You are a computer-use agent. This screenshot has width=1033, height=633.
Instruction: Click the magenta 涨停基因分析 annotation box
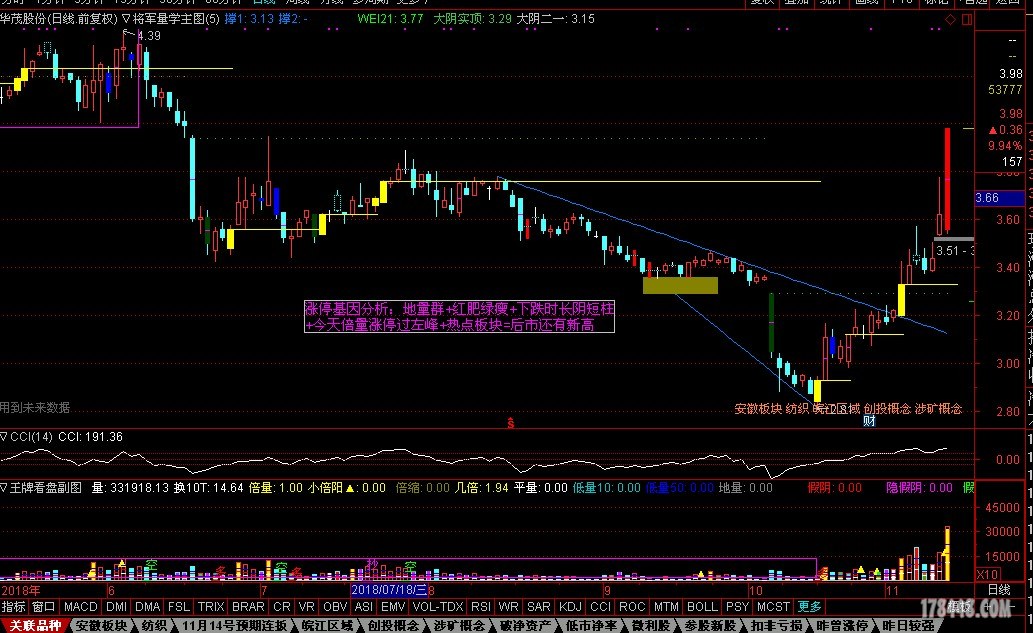459,316
